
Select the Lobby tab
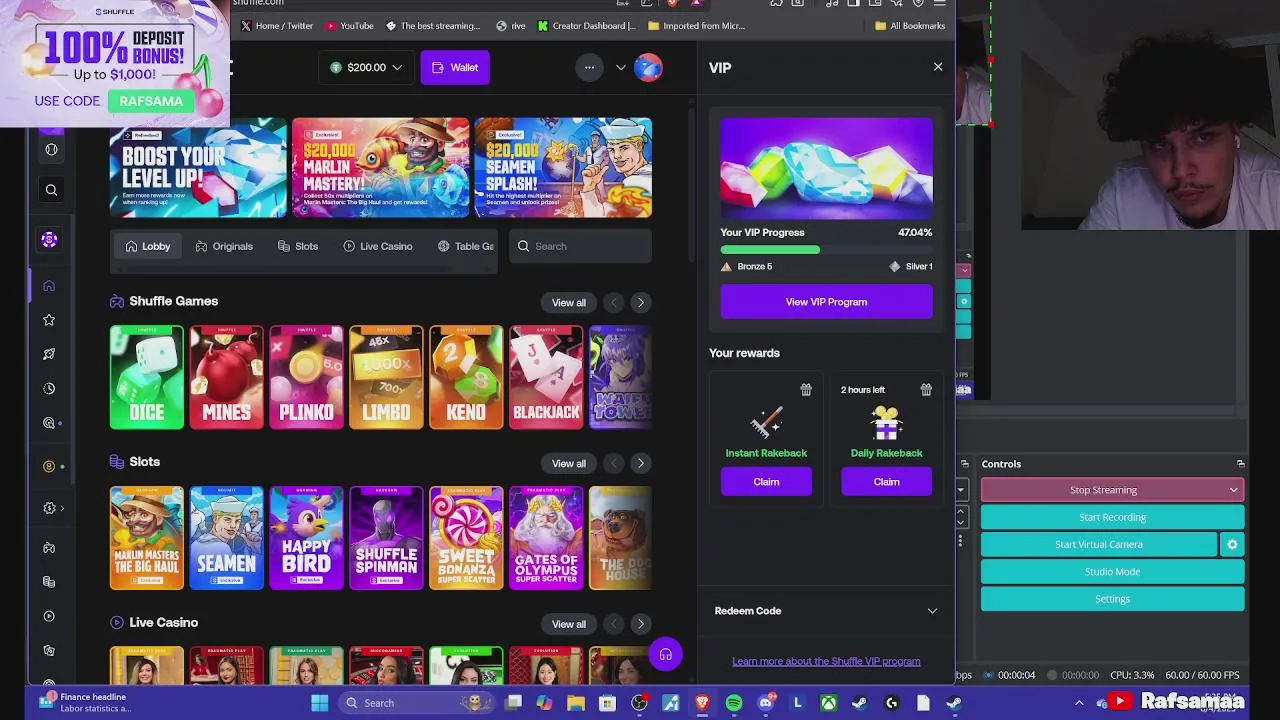tap(148, 246)
